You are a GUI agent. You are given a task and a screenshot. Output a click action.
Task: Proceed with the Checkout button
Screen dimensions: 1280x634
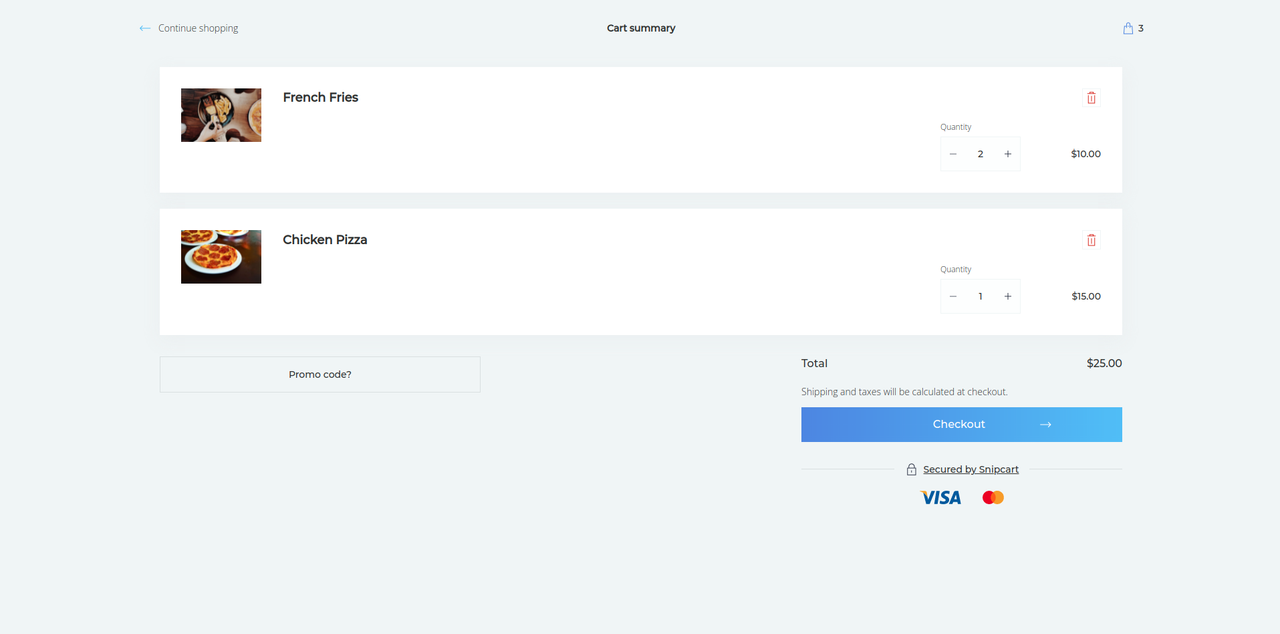[x=961, y=424]
